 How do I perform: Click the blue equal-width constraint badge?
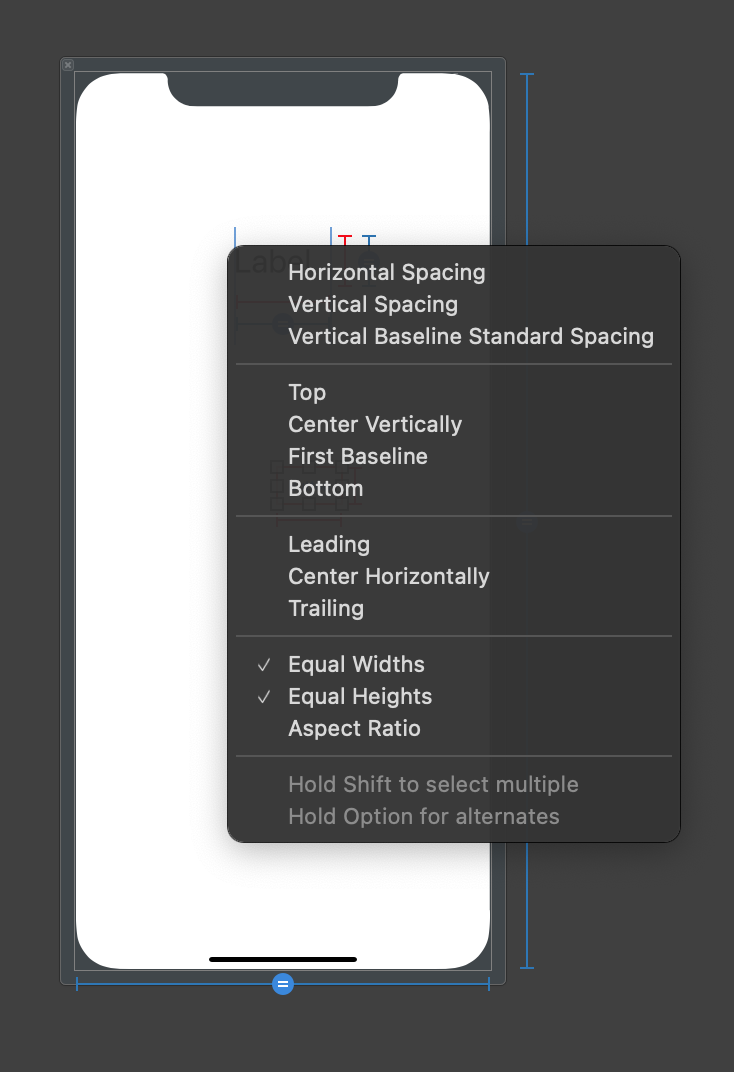(283, 984)
